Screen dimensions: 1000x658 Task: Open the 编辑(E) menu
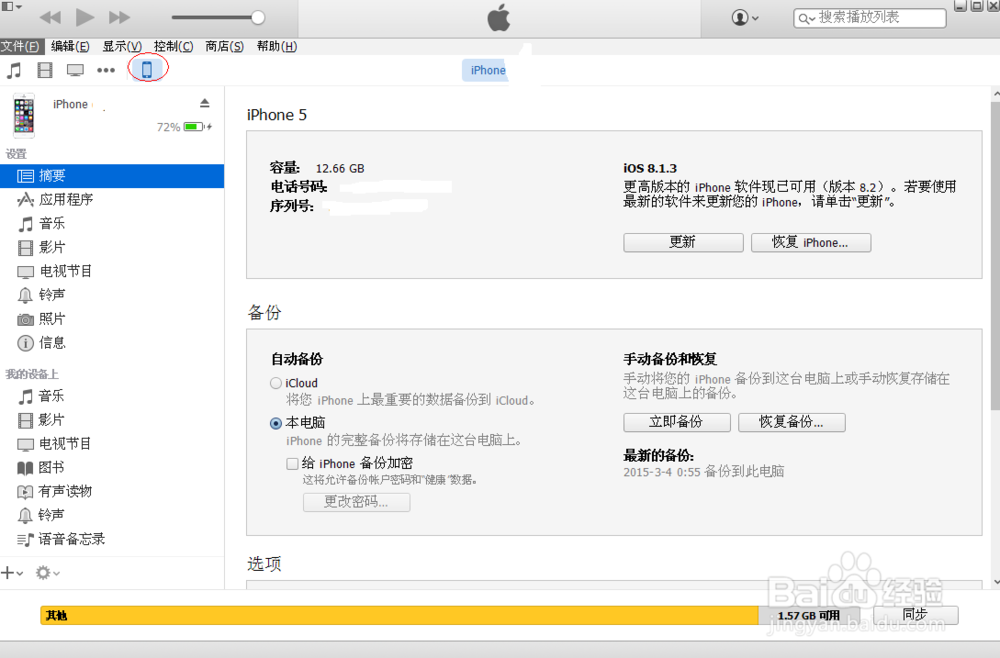[x=70, y=46]
